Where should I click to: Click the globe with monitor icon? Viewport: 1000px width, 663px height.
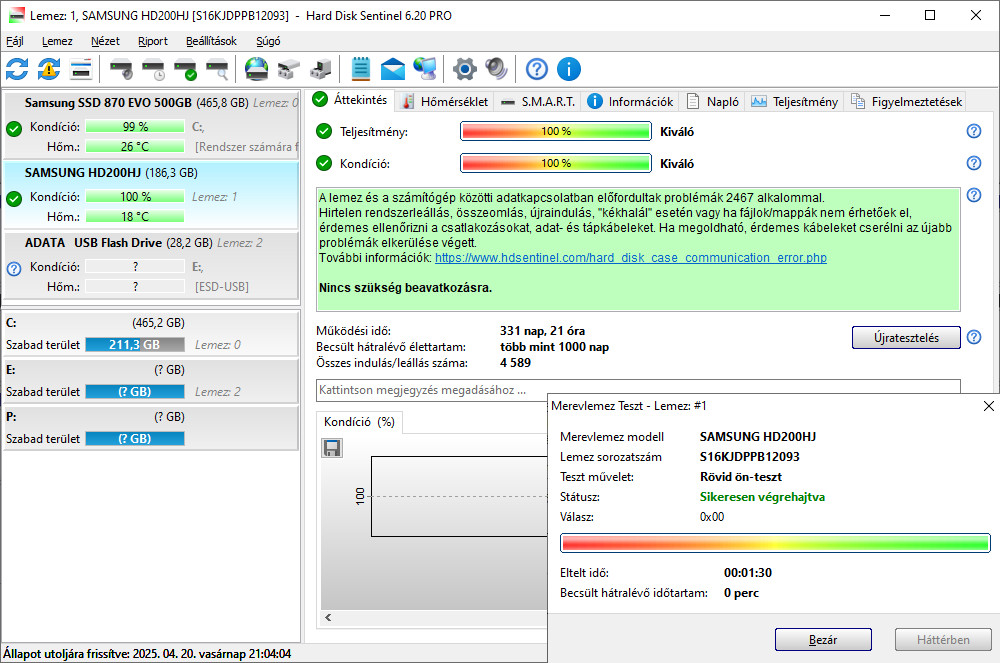click(425, 69)
